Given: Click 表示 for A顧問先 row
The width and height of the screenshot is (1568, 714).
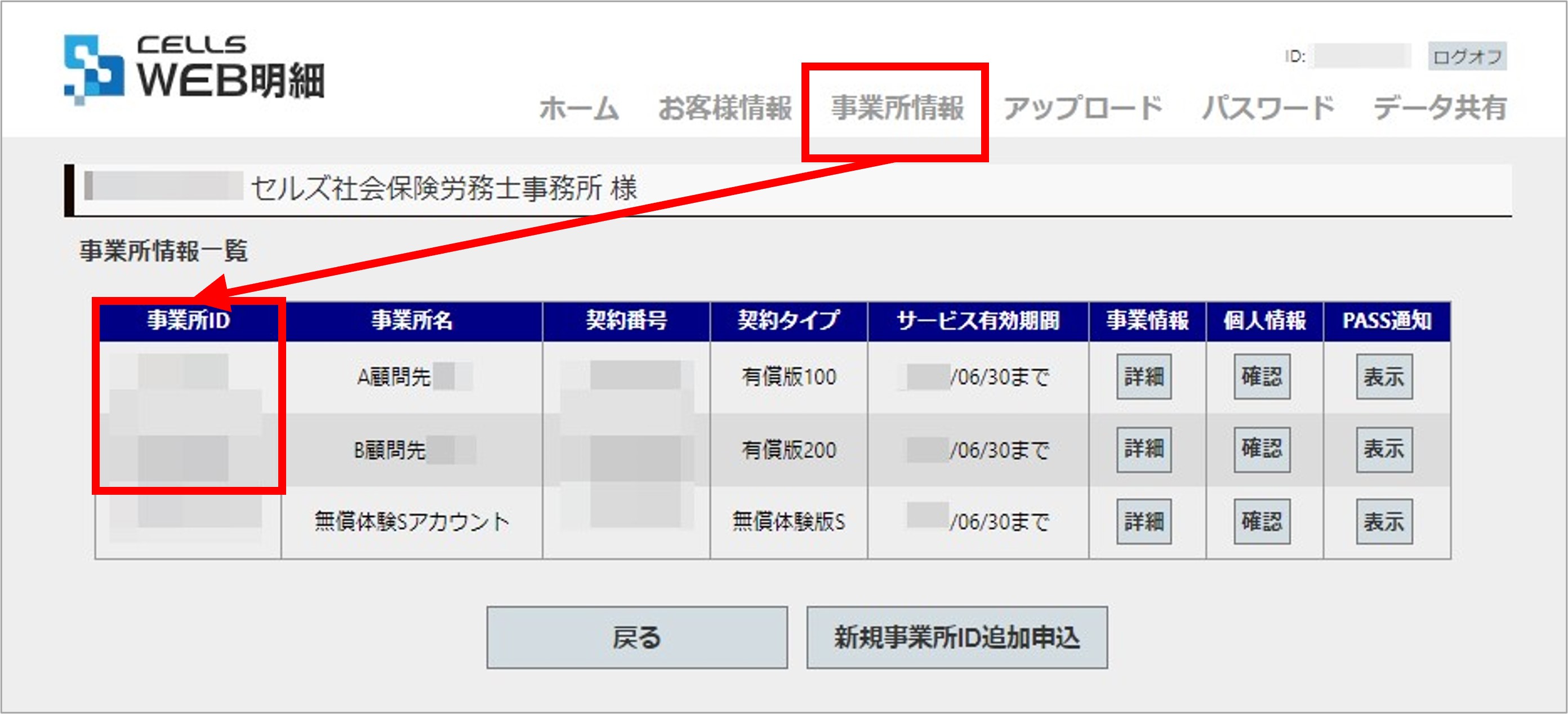Looking at the screenshot, I should 1384,377.
